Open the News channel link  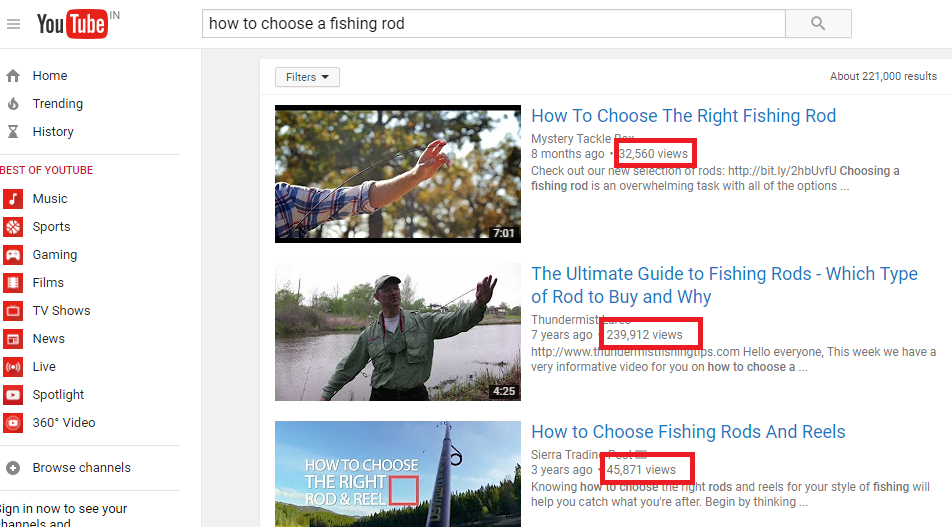click(49, 338)
